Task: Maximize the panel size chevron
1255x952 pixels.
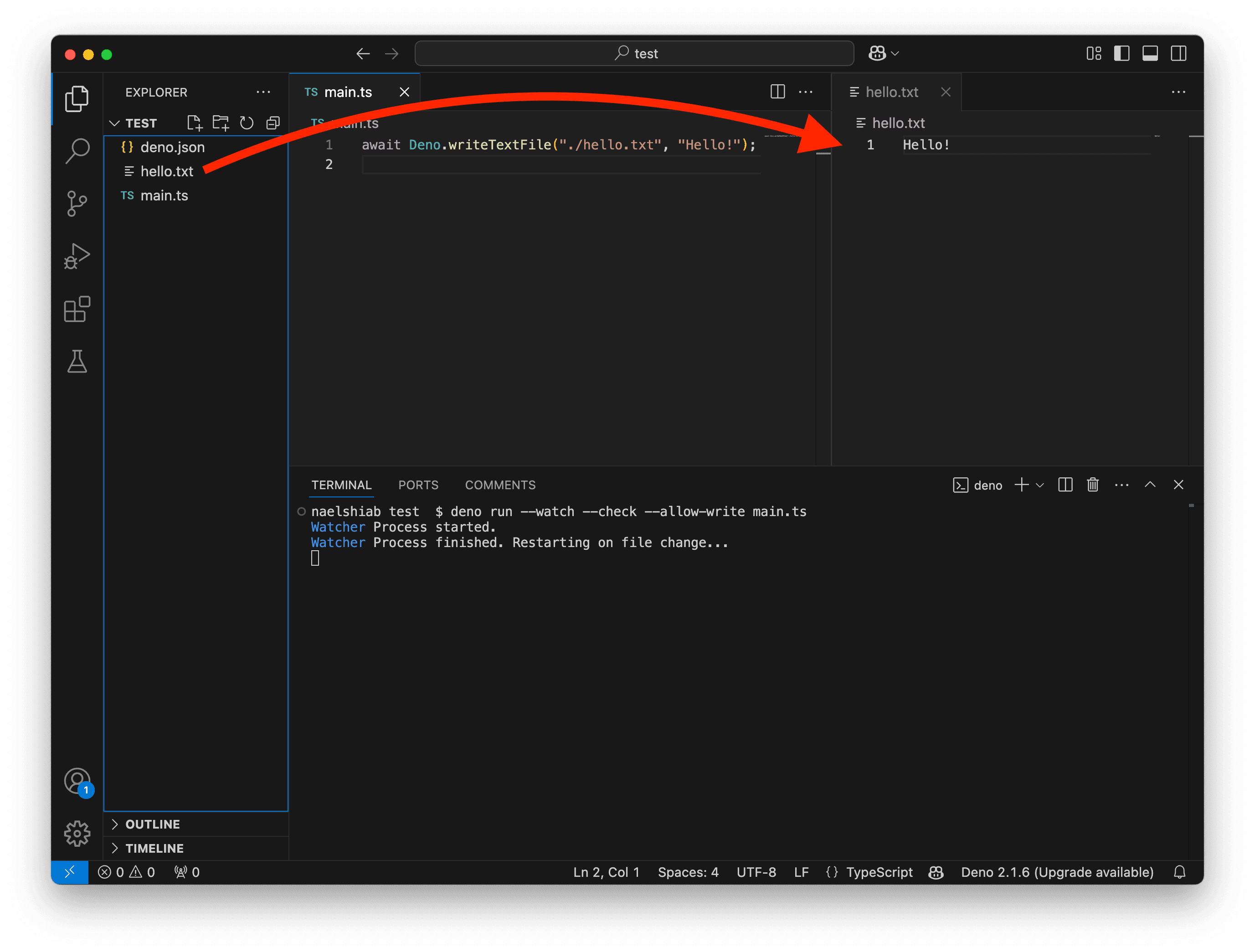Action: pos(1150,485)
